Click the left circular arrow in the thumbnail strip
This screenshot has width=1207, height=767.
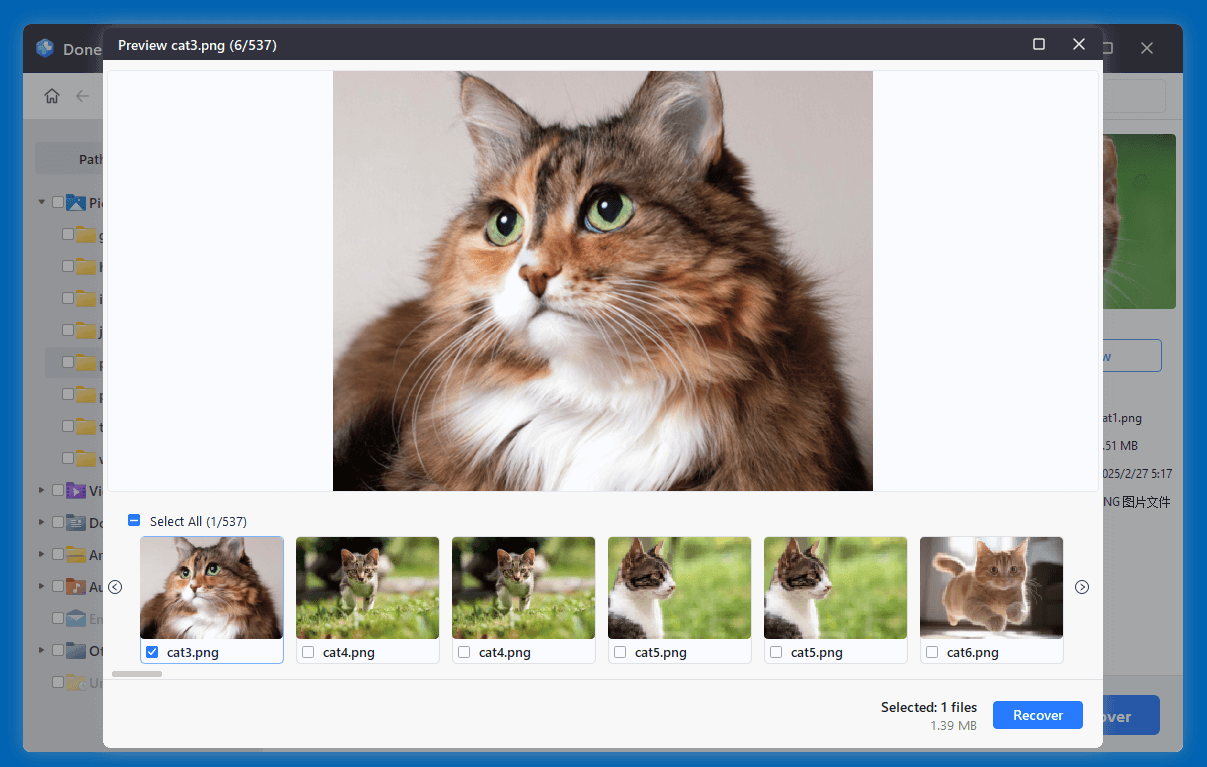tap(116, 587)
